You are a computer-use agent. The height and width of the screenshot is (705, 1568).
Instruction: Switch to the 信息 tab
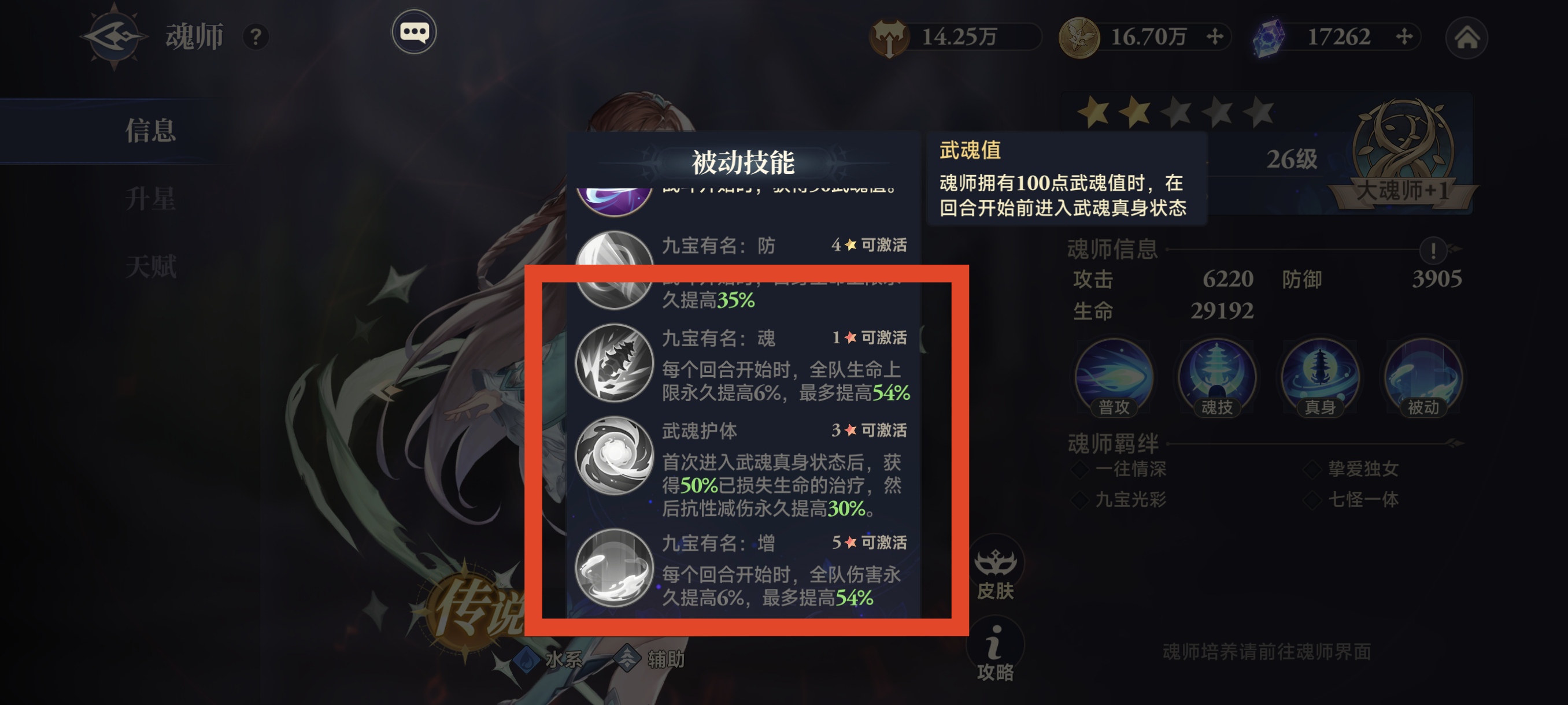pos(150,131)
